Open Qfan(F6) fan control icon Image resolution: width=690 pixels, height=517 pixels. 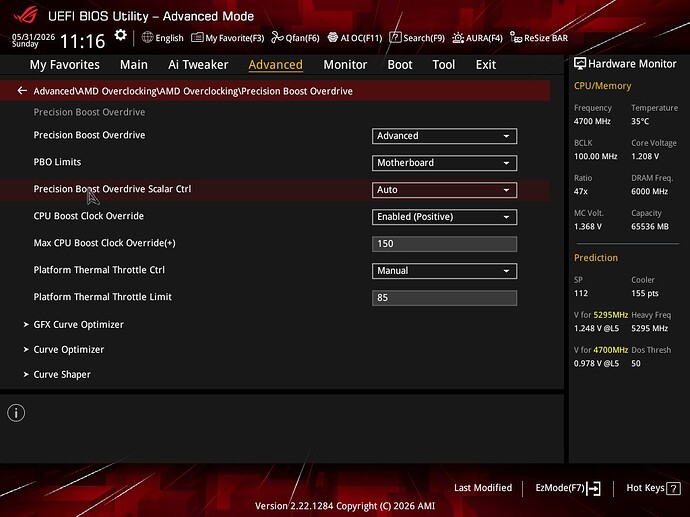tap(277, 37)
